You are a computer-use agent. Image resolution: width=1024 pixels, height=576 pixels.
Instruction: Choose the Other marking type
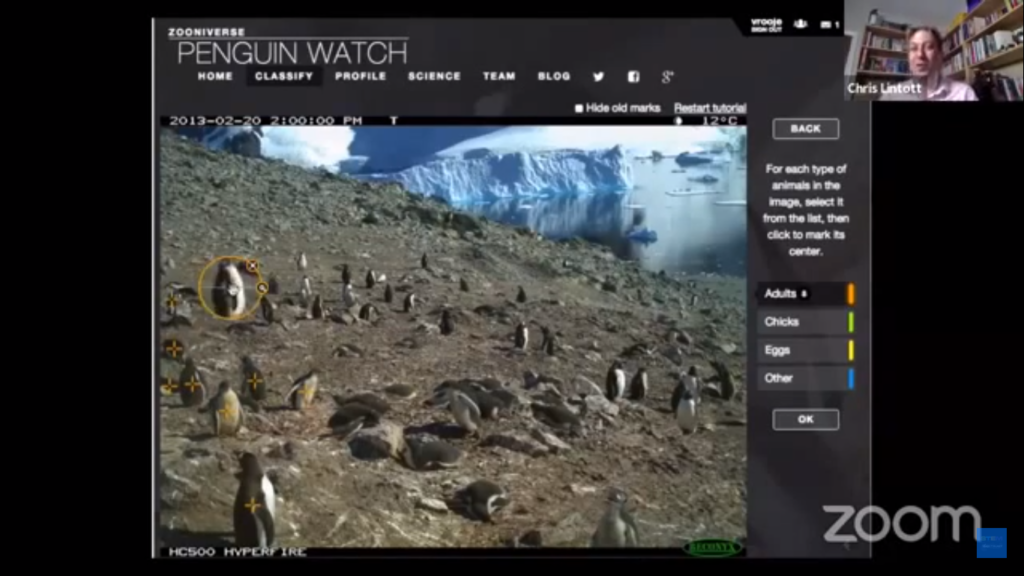pos(806,378)
